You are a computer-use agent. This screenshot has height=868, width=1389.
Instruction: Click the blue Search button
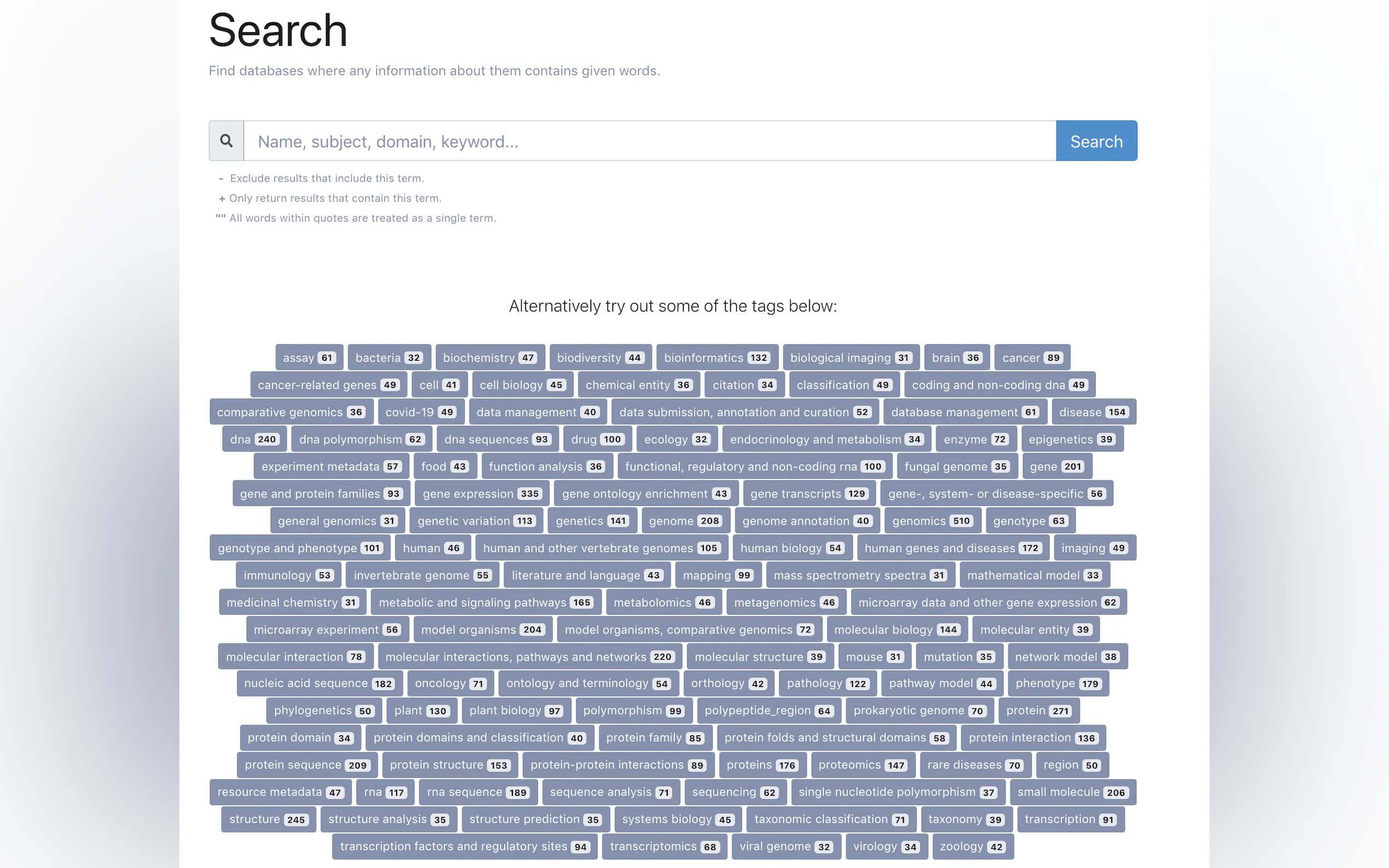click(x=1095, y=140)
